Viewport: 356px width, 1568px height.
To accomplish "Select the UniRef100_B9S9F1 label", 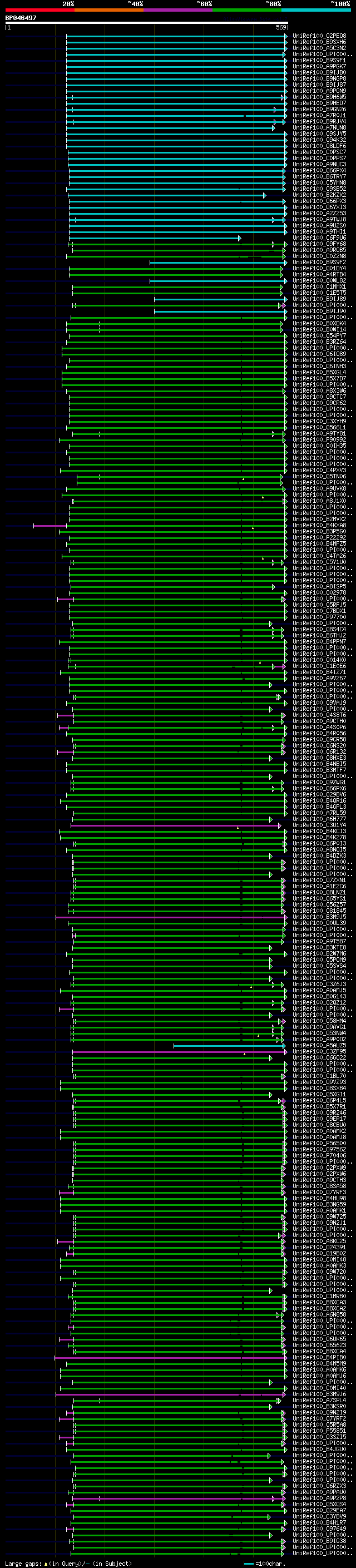I will point(319,60).
